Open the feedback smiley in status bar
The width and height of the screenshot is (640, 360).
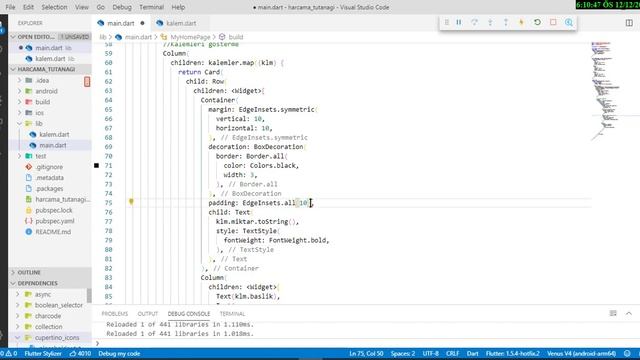tap(627, 353)
